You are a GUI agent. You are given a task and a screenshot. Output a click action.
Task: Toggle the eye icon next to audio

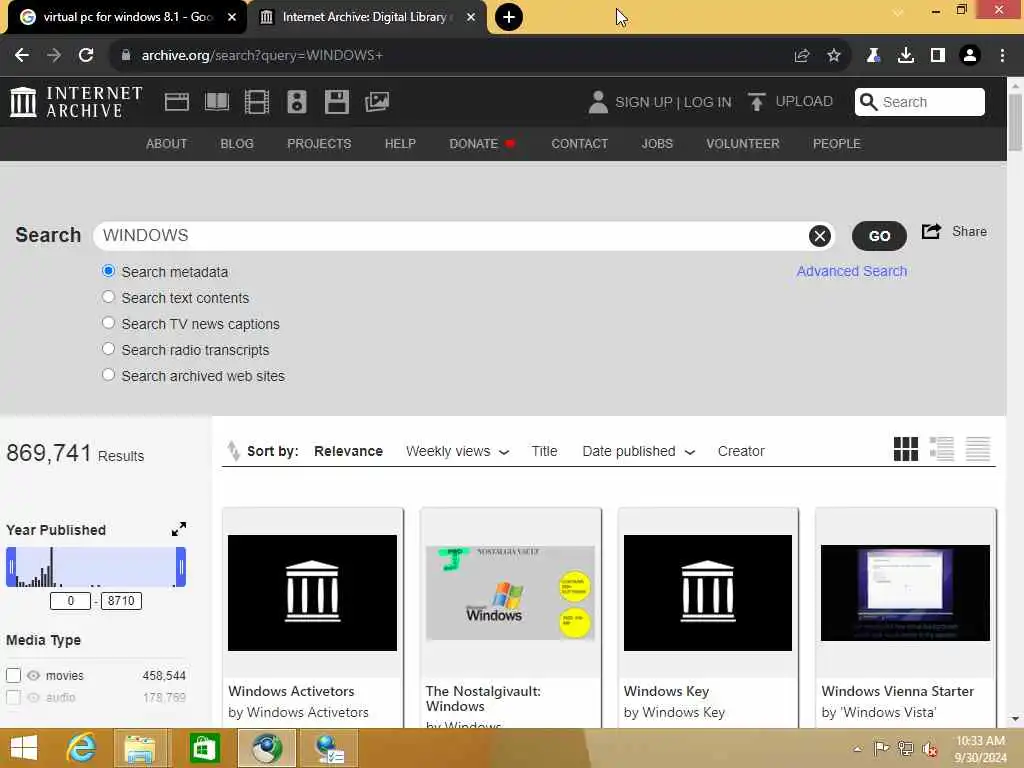(x=33, y=697)
